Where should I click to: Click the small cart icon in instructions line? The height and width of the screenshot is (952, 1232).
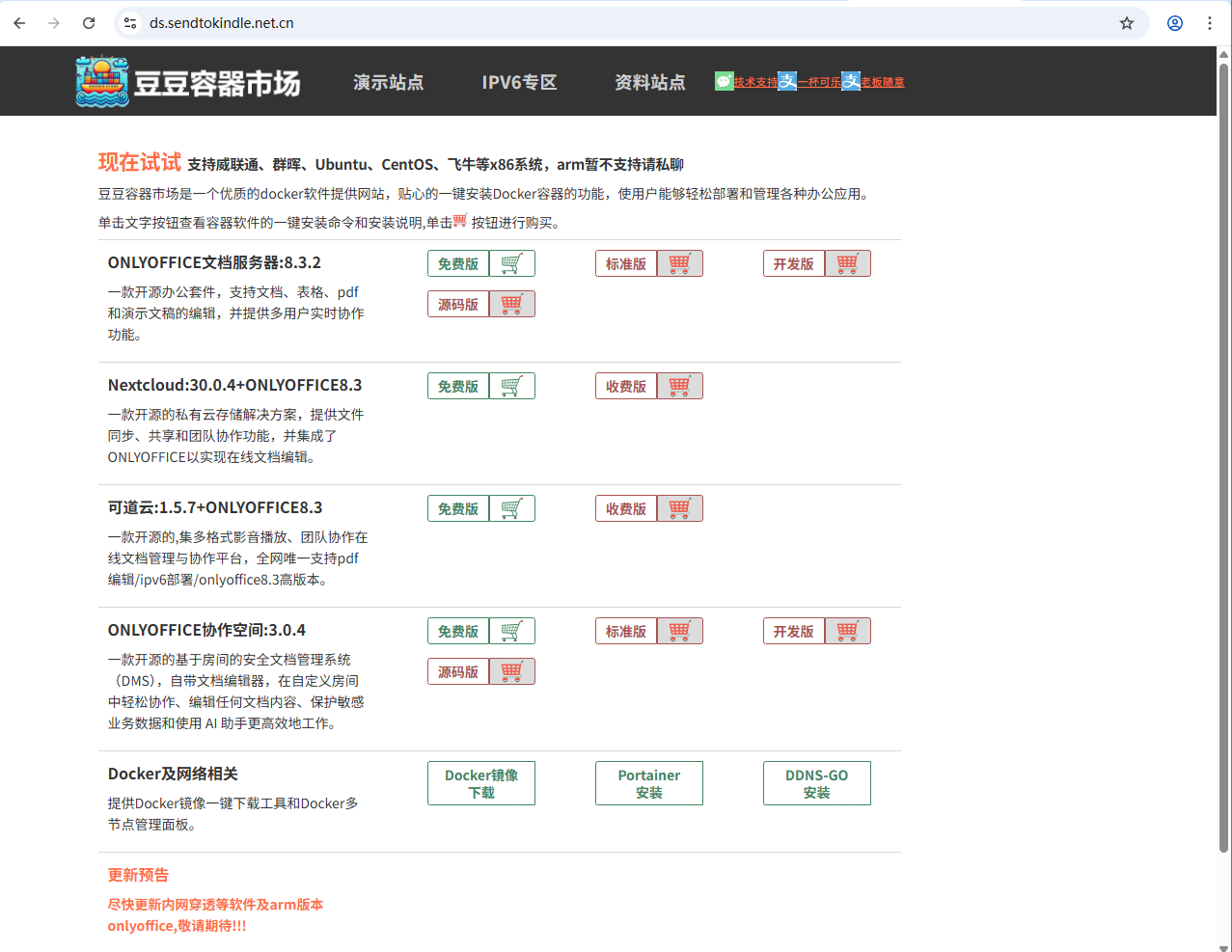[460, 221]
